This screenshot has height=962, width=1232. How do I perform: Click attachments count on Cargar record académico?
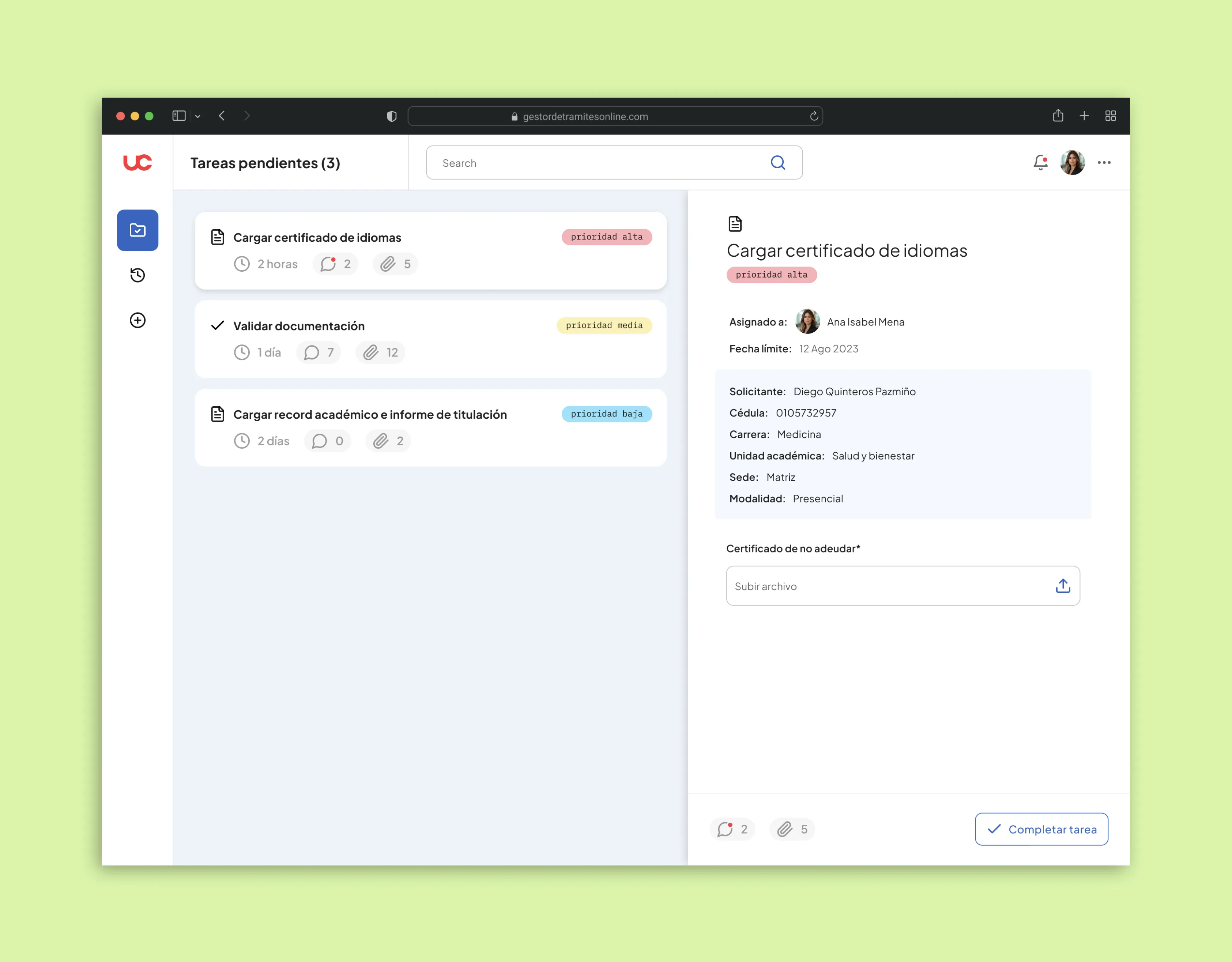(388, 441)
